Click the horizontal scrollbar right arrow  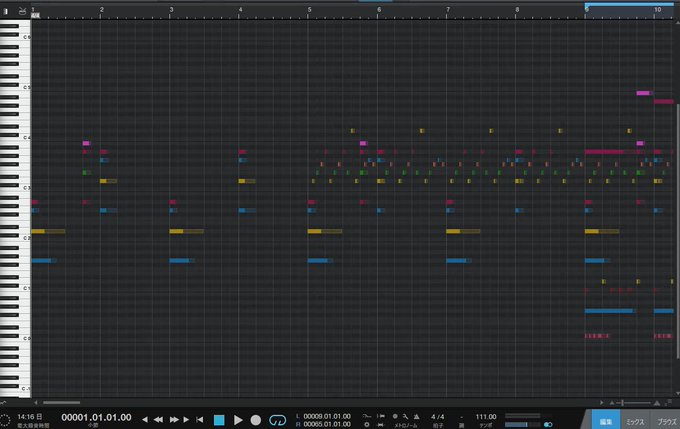[x=602, y=403]
